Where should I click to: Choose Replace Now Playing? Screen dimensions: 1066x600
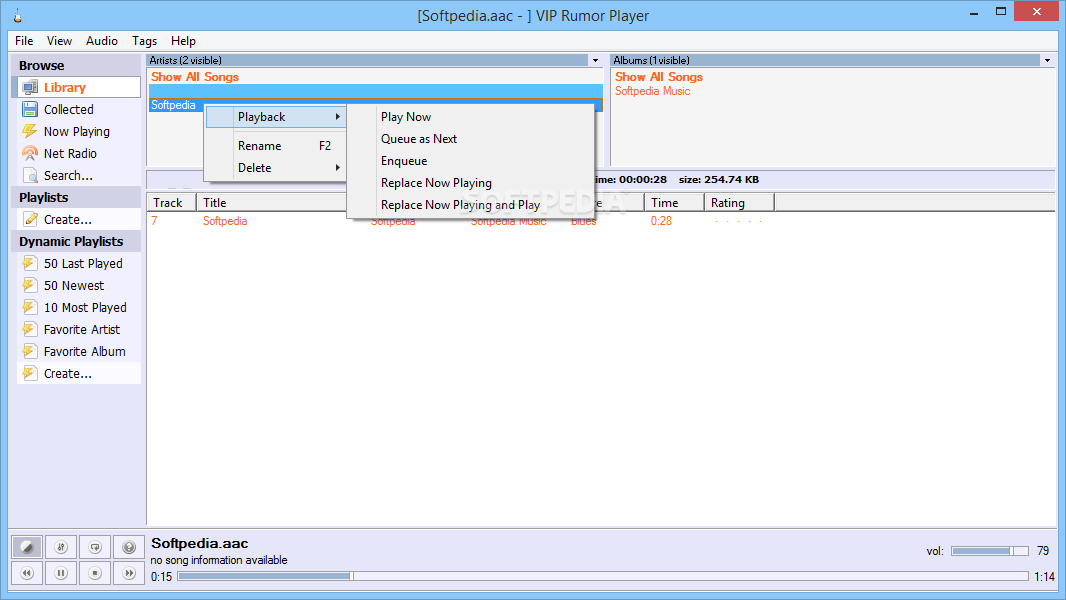coord(470,183)
